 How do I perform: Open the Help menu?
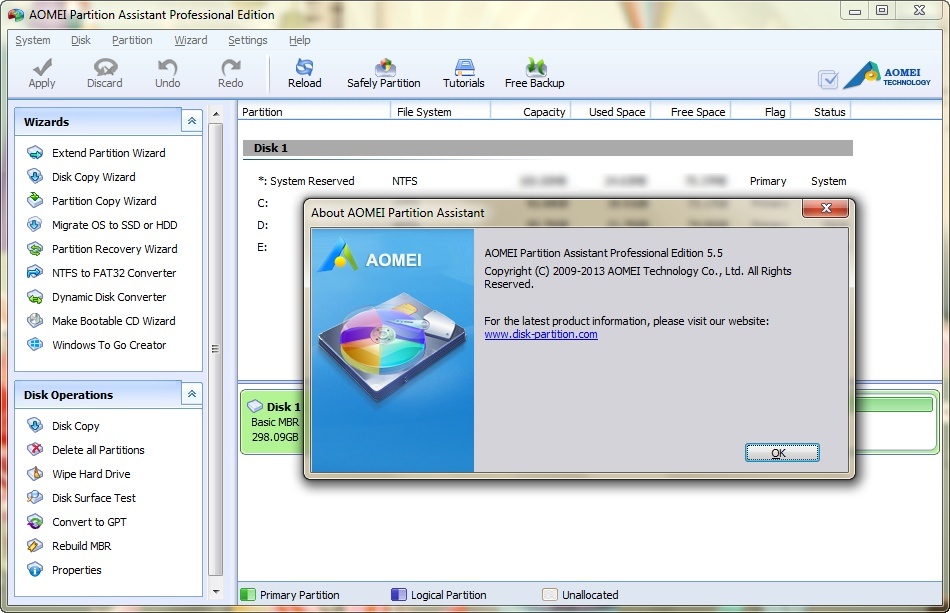pos(299,40)
